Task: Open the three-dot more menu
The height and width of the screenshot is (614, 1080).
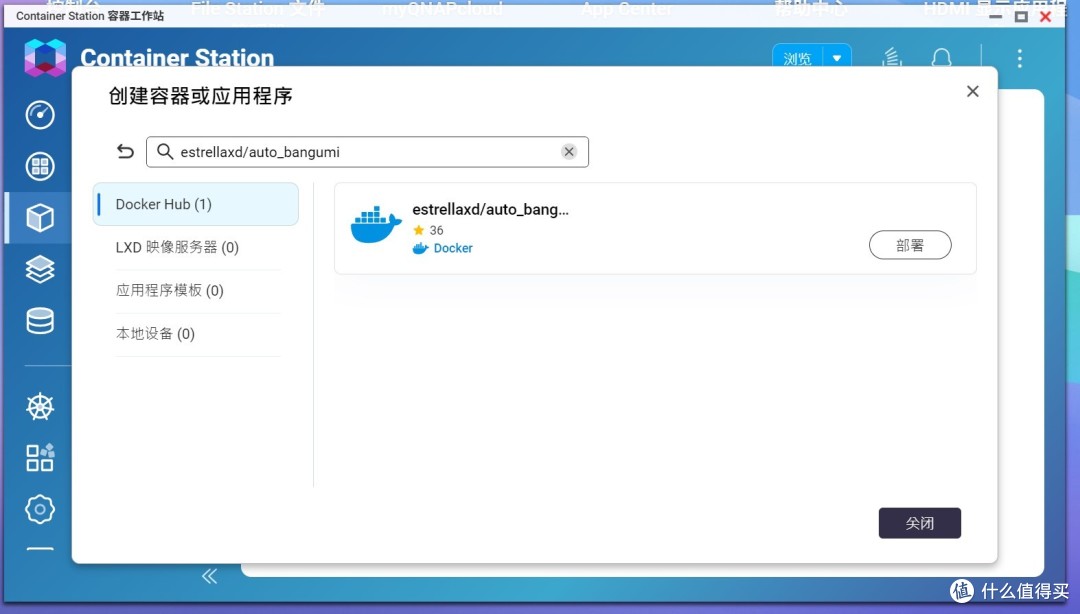Action: pyautogui.click(x=1019, y=58)
